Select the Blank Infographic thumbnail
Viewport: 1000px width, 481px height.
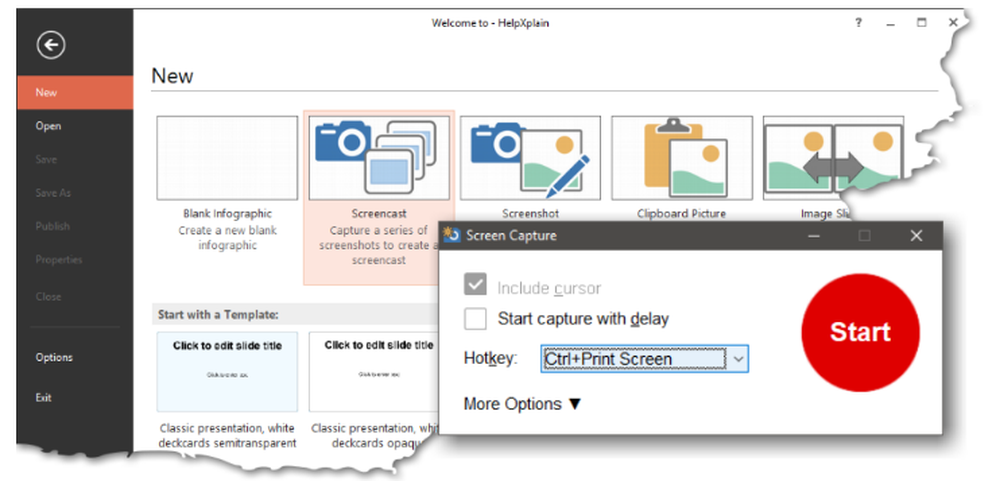tap(227, 158)
